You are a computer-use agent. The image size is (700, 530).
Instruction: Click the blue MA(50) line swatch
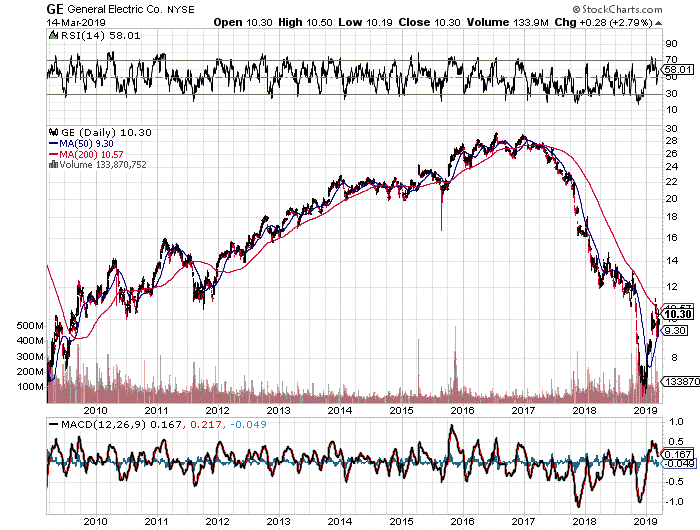coord(52,143)
